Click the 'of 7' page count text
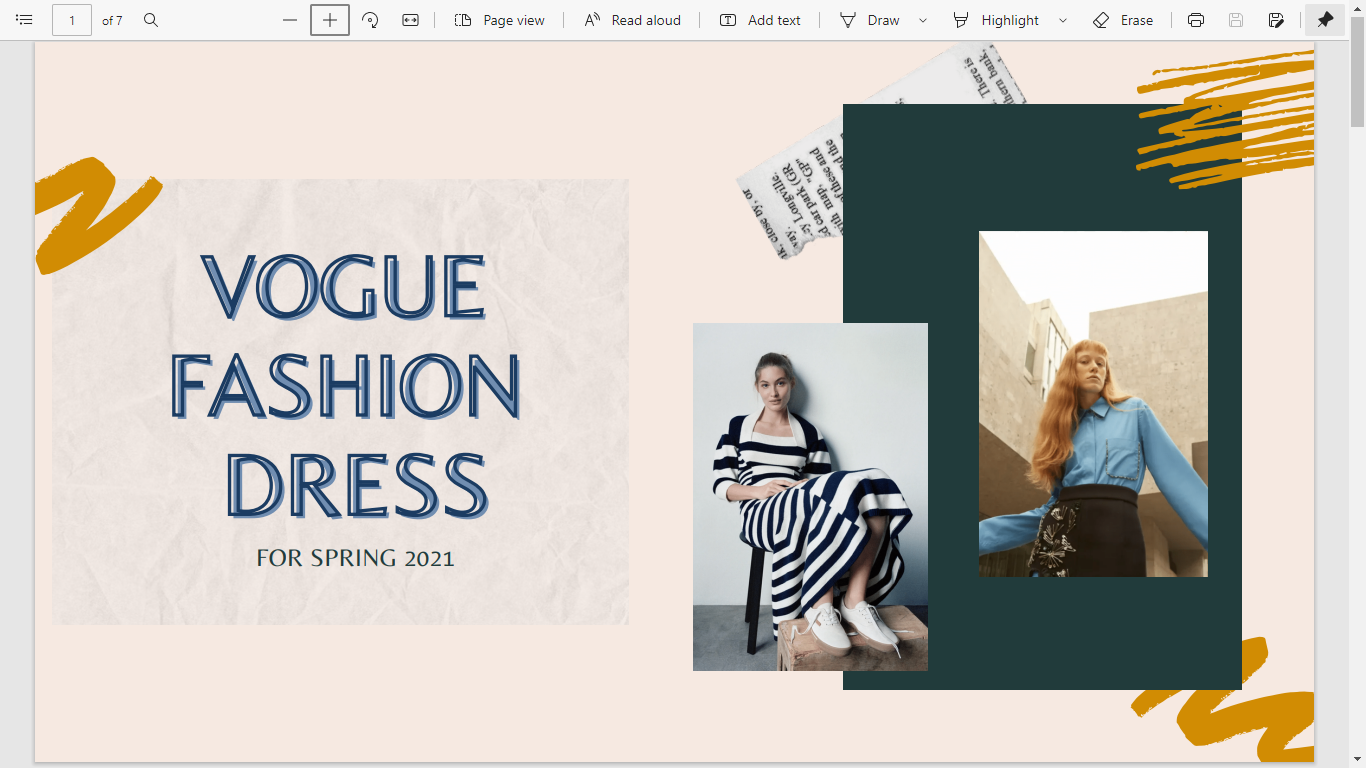 (112, 20)
